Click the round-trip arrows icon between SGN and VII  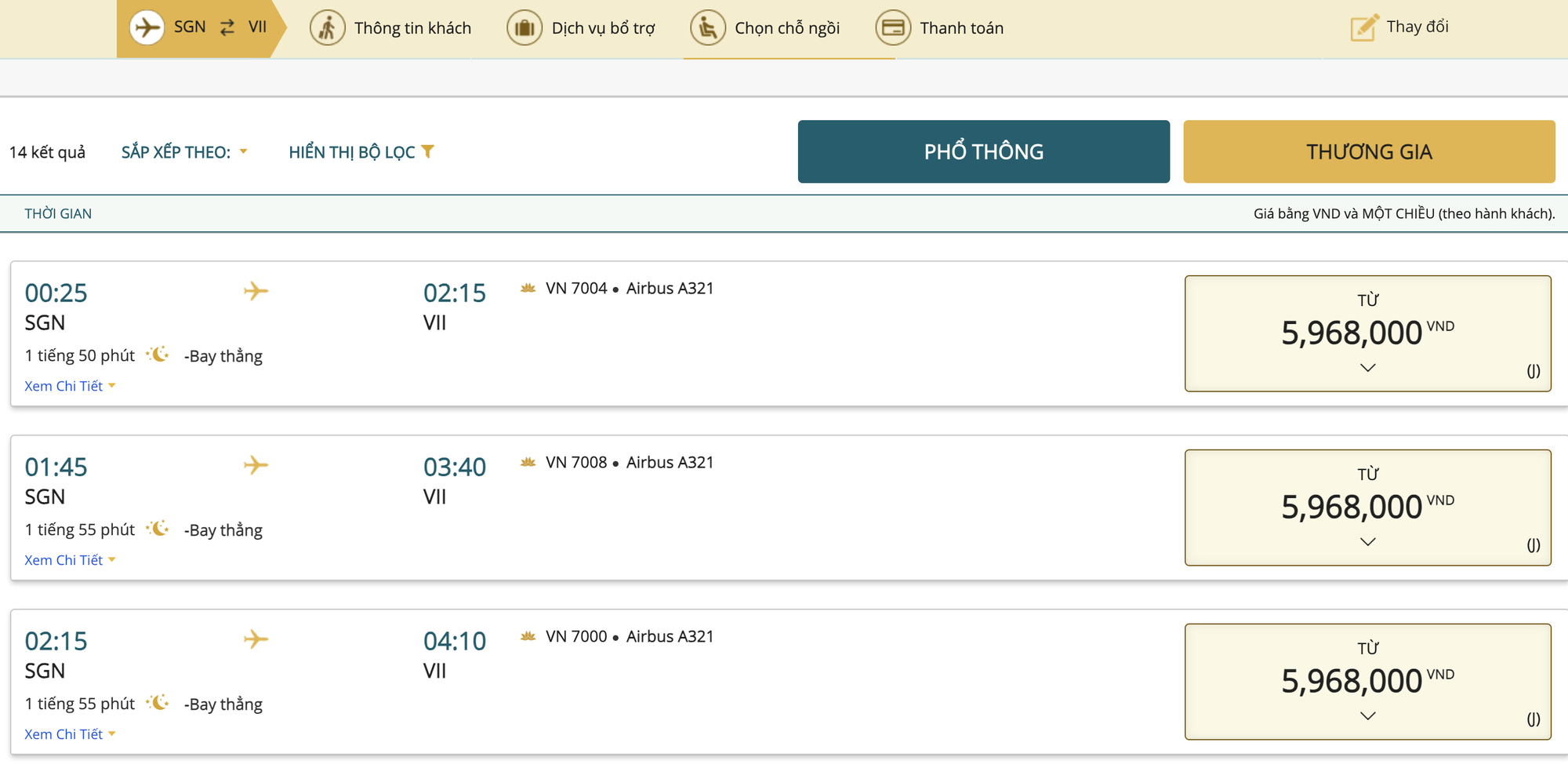227,27
